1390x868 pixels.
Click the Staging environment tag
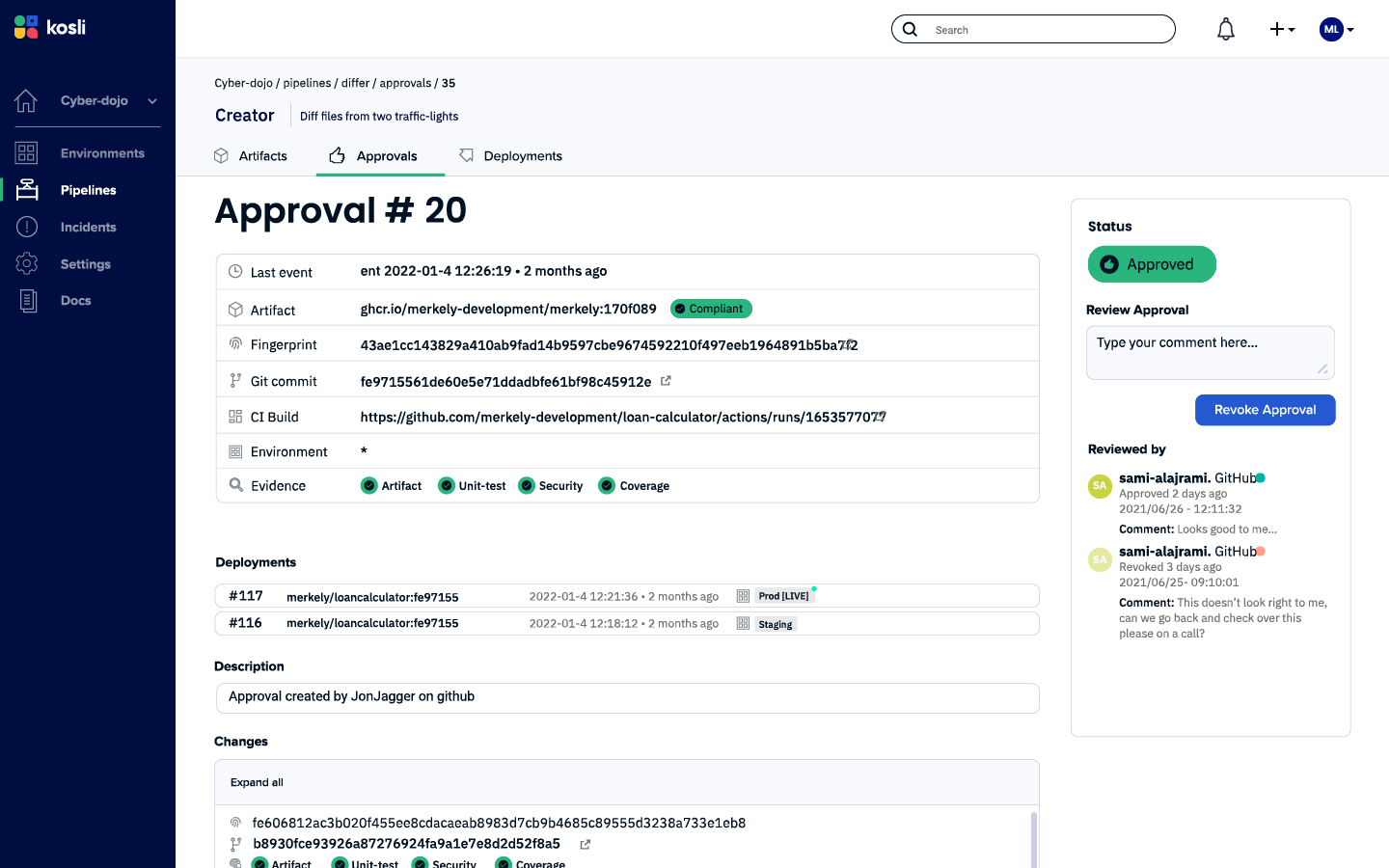click(776, 624)
